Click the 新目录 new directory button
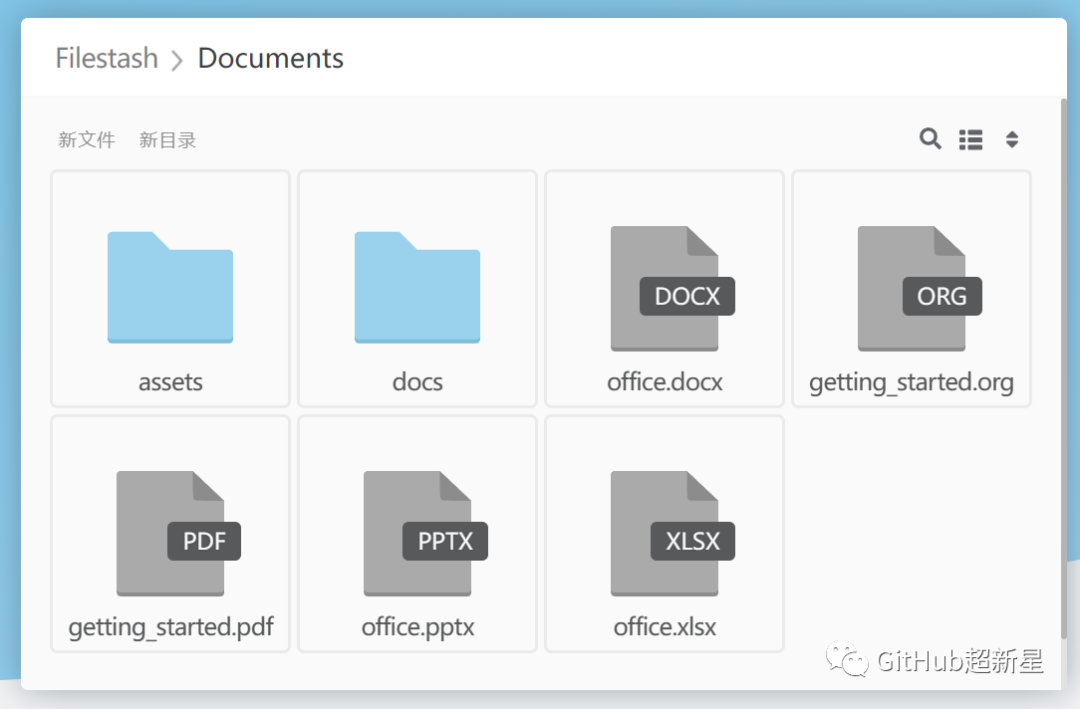This screenshot has height=709, width=1080. point(167,140)
